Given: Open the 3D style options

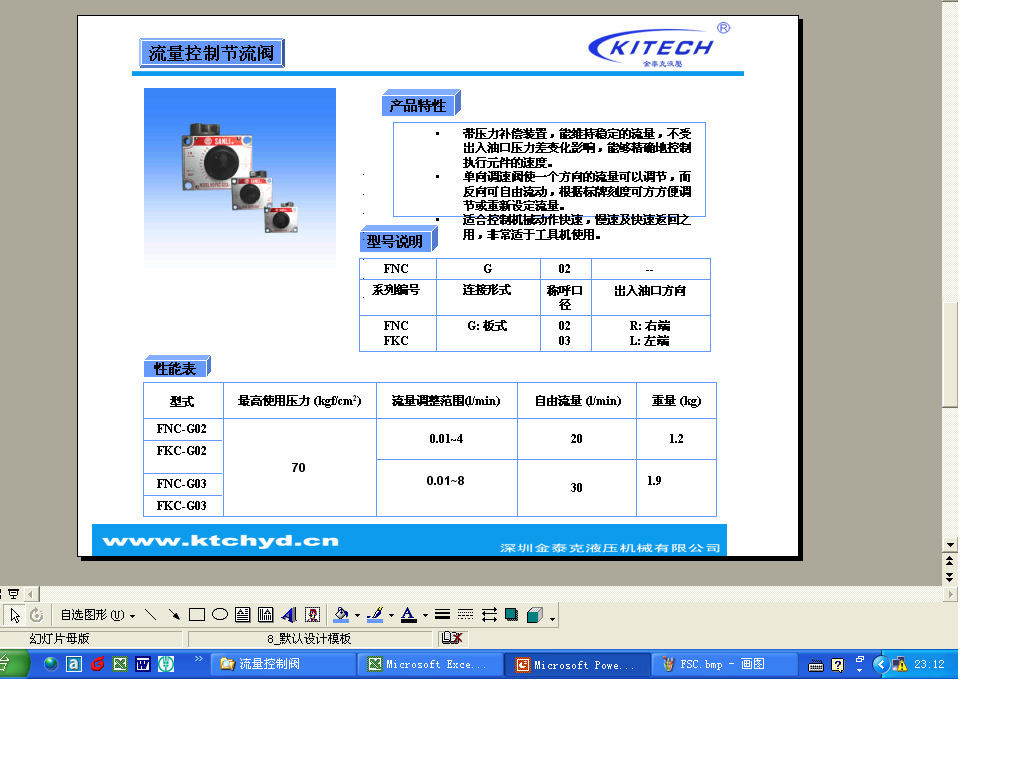Looking at the screenshot, I should [534, 615].
